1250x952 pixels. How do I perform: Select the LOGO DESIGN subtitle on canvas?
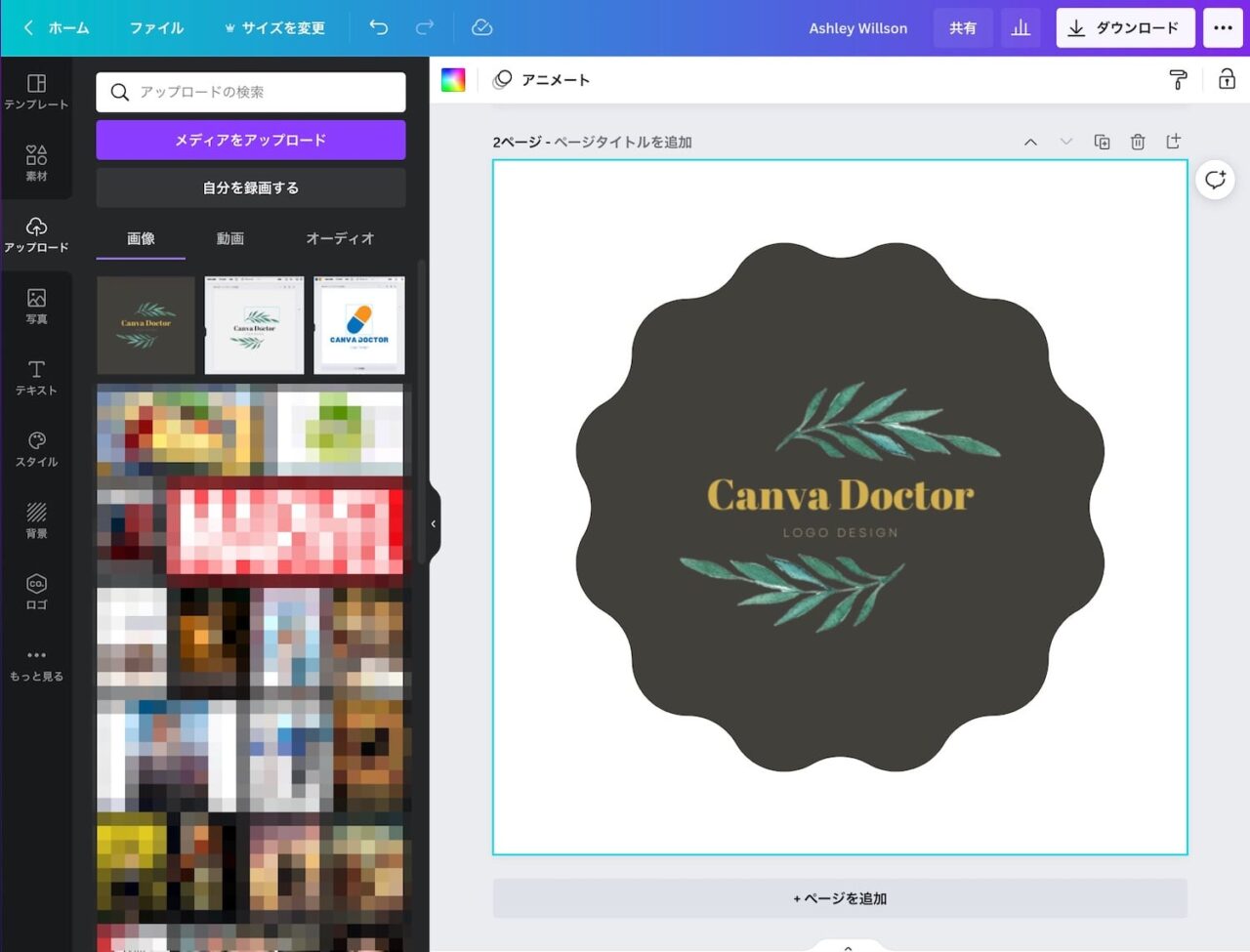tap(840, 533)
